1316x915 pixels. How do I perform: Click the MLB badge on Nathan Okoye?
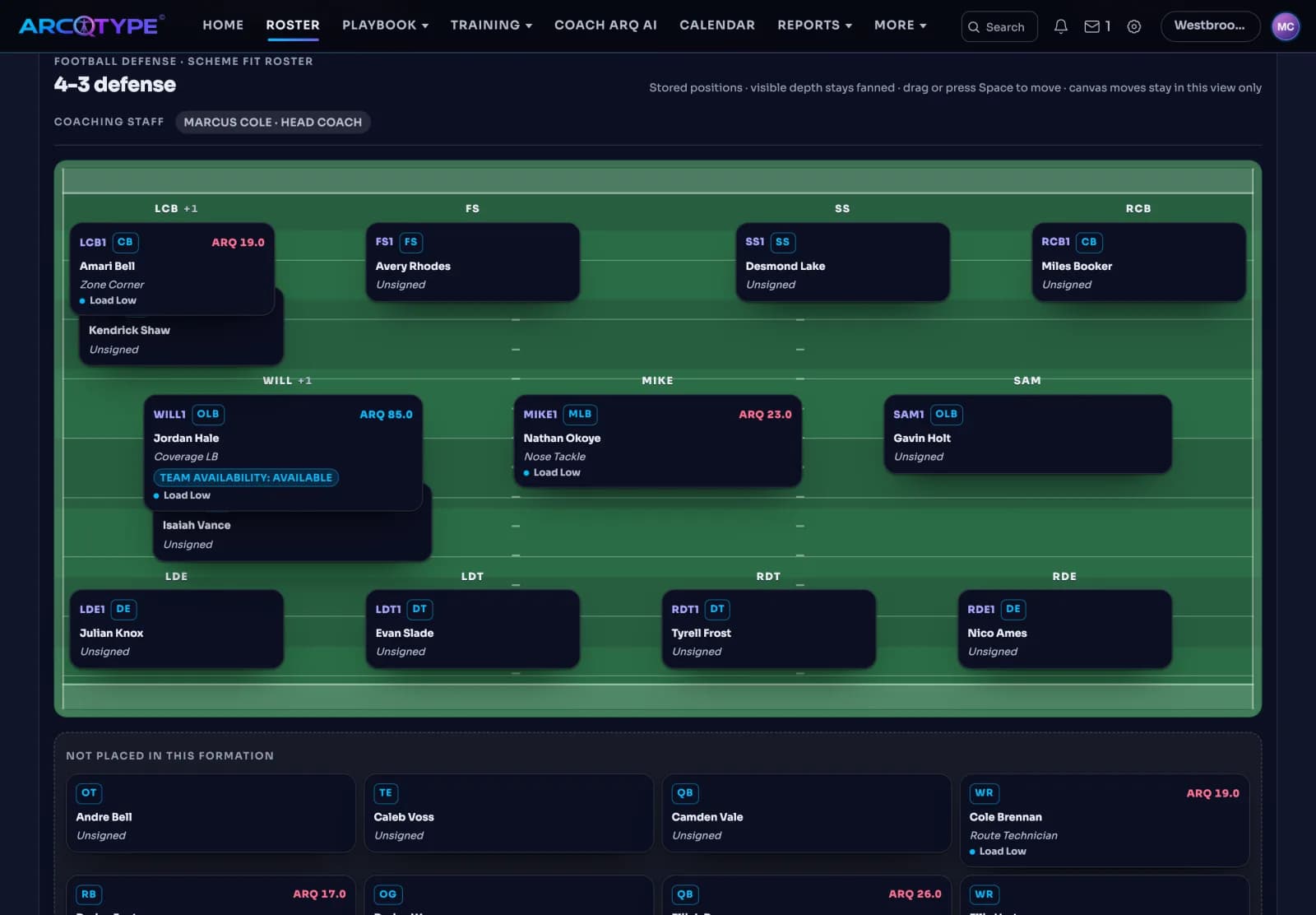click(581, 414)
